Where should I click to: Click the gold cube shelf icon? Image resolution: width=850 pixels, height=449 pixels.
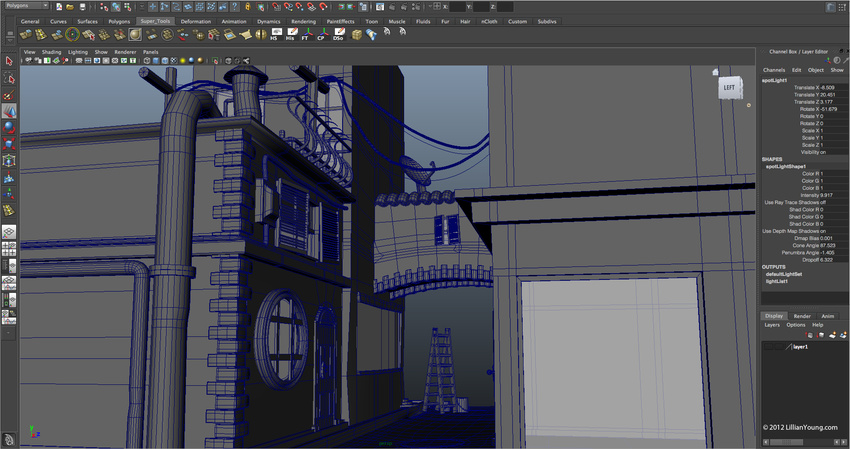coord(357,35)
